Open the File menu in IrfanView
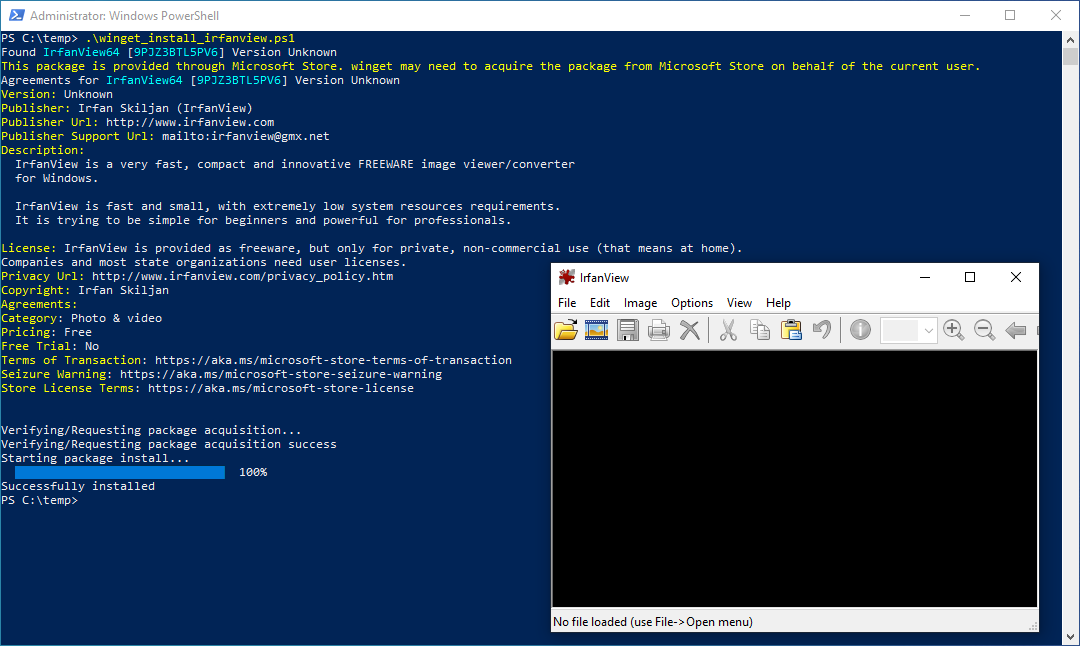This screenshot has height=646, width=1080. click(x=567, y=303)
